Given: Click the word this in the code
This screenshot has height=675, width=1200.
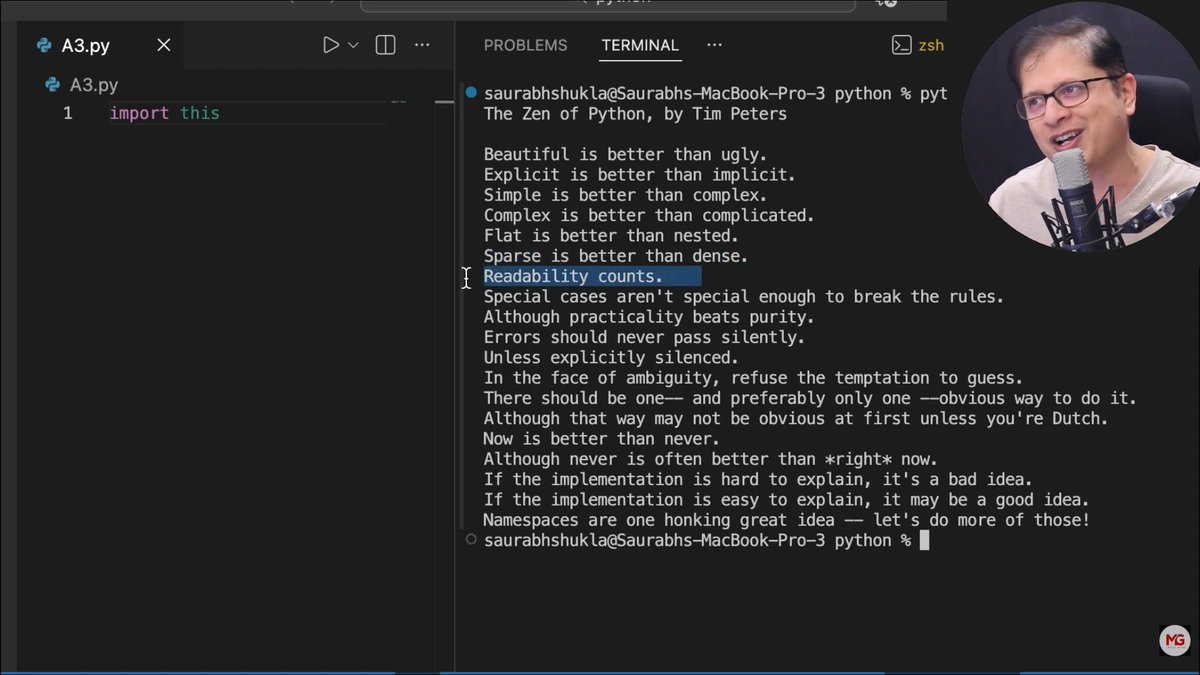Looking at the screenshot, I should point(200,113).
